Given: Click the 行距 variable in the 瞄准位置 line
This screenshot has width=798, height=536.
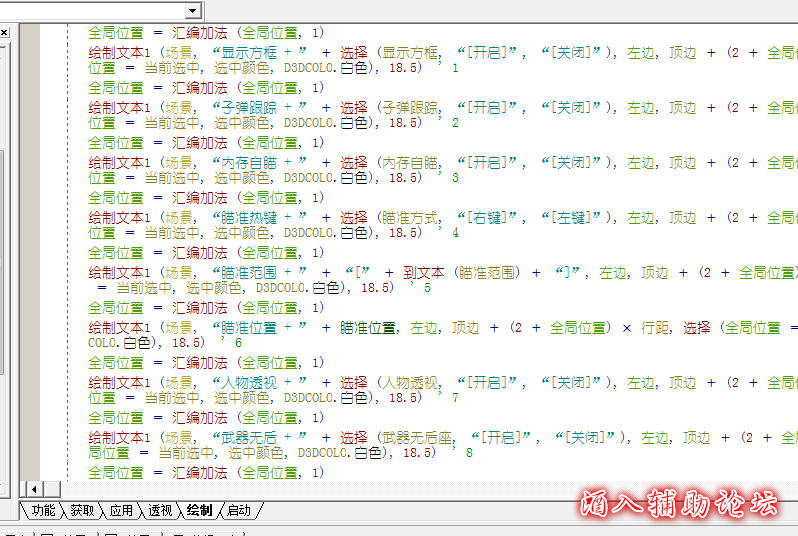Looking at the screenshot, I should [655, 327].
